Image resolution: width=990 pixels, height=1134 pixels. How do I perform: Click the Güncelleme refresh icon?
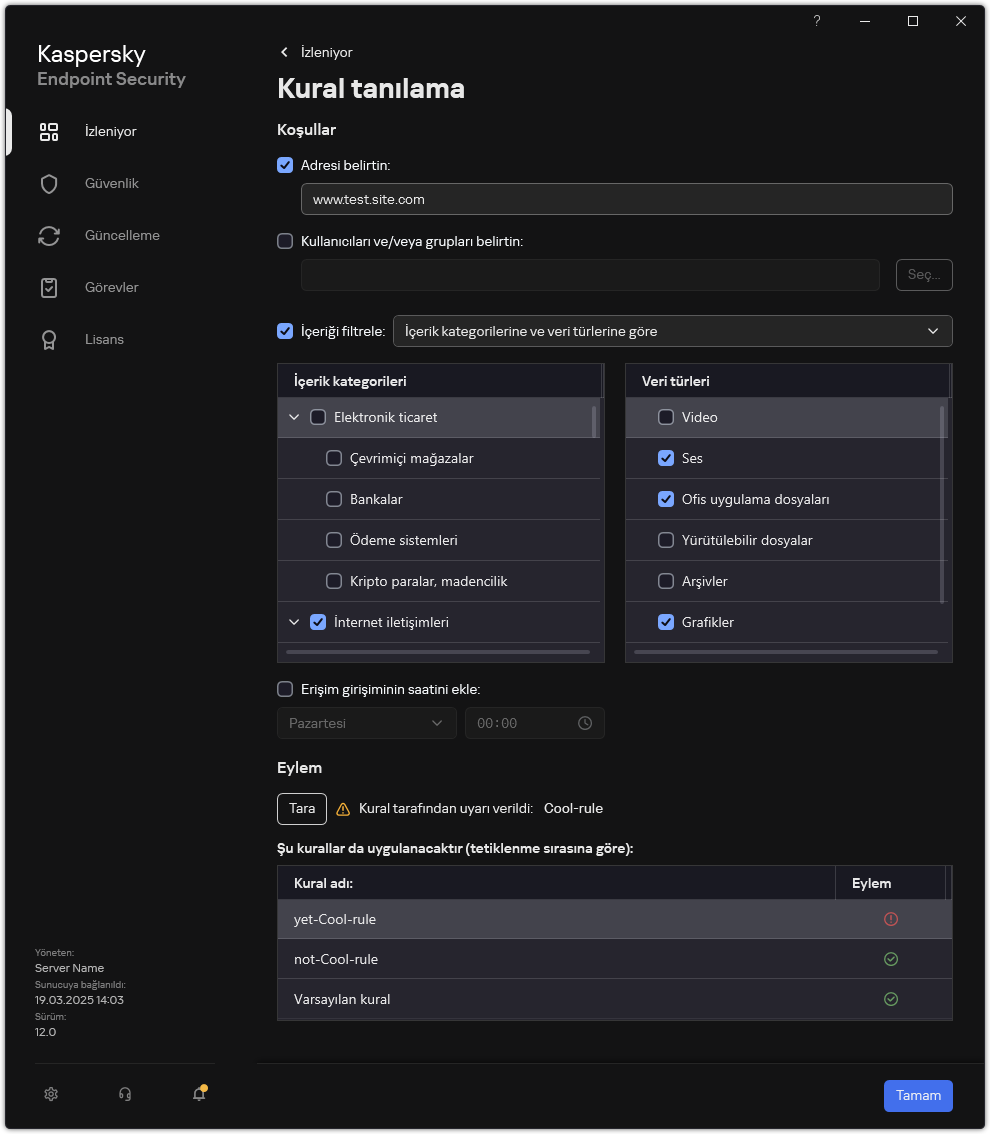pos(49,236)
